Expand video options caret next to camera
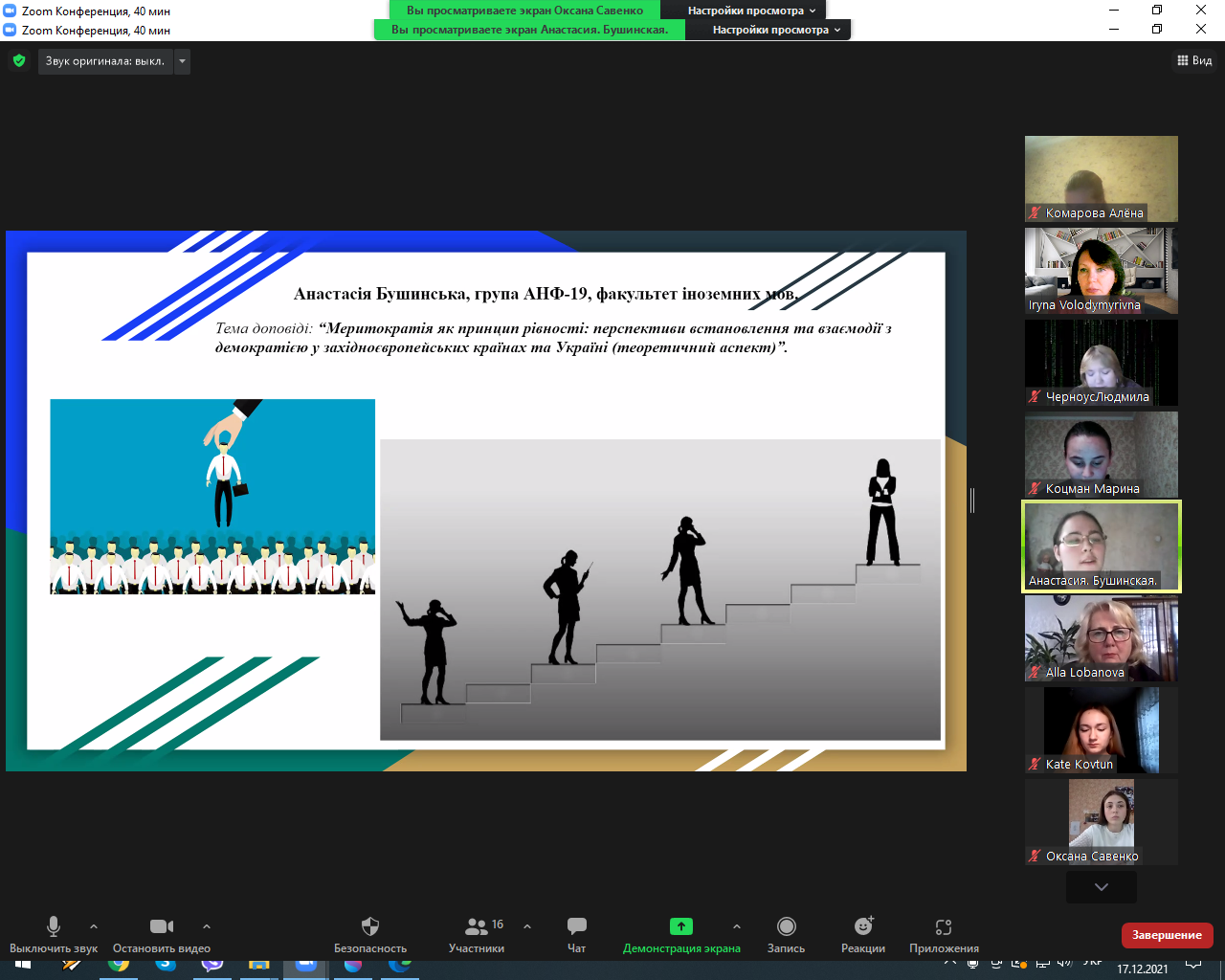Viewport: 1225px width, 980px height. tap(206, 926)
